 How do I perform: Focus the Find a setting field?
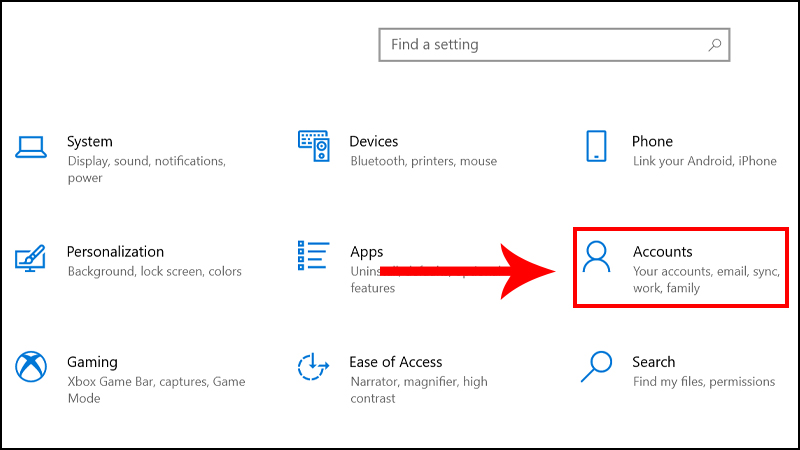pos(540,45)
